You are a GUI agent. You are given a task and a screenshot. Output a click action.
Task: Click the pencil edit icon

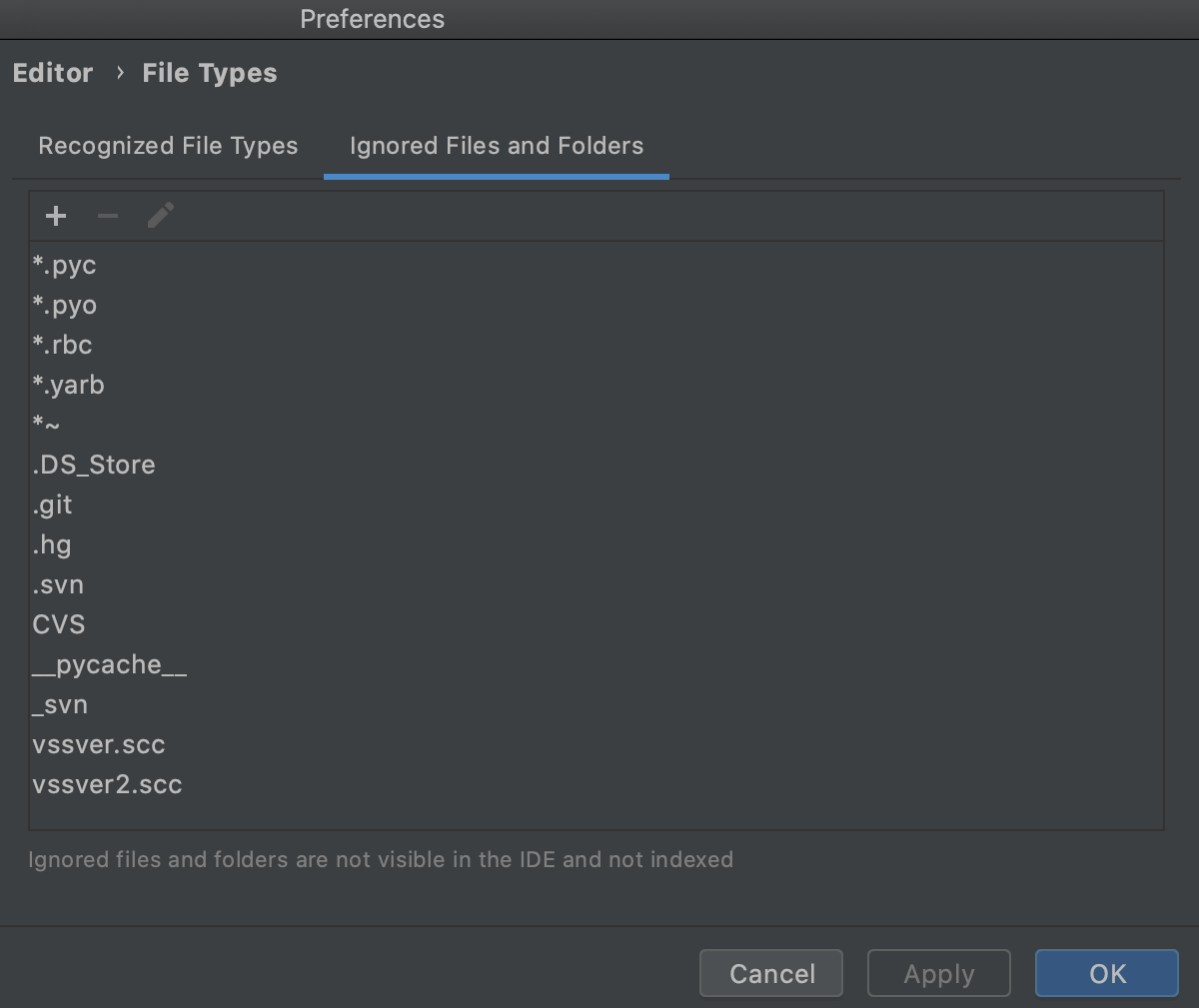click(x=161, y=216)
